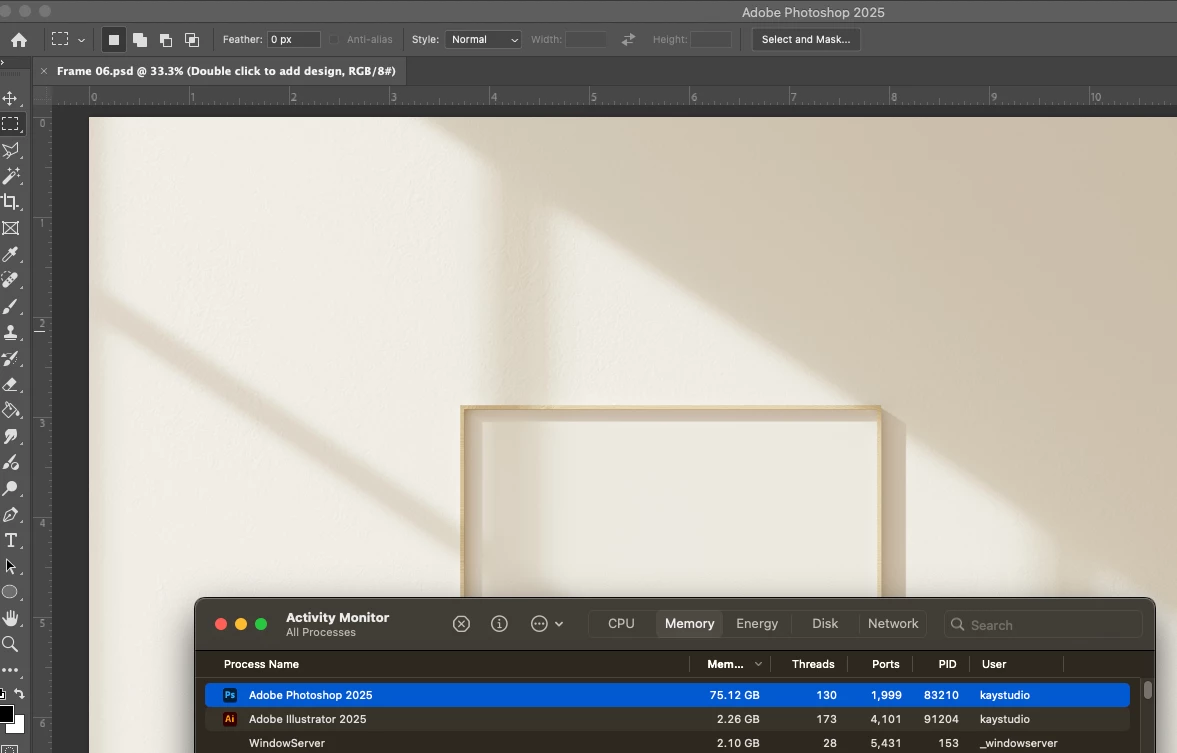Click the Photoshop Home icon

click(19, 40)
